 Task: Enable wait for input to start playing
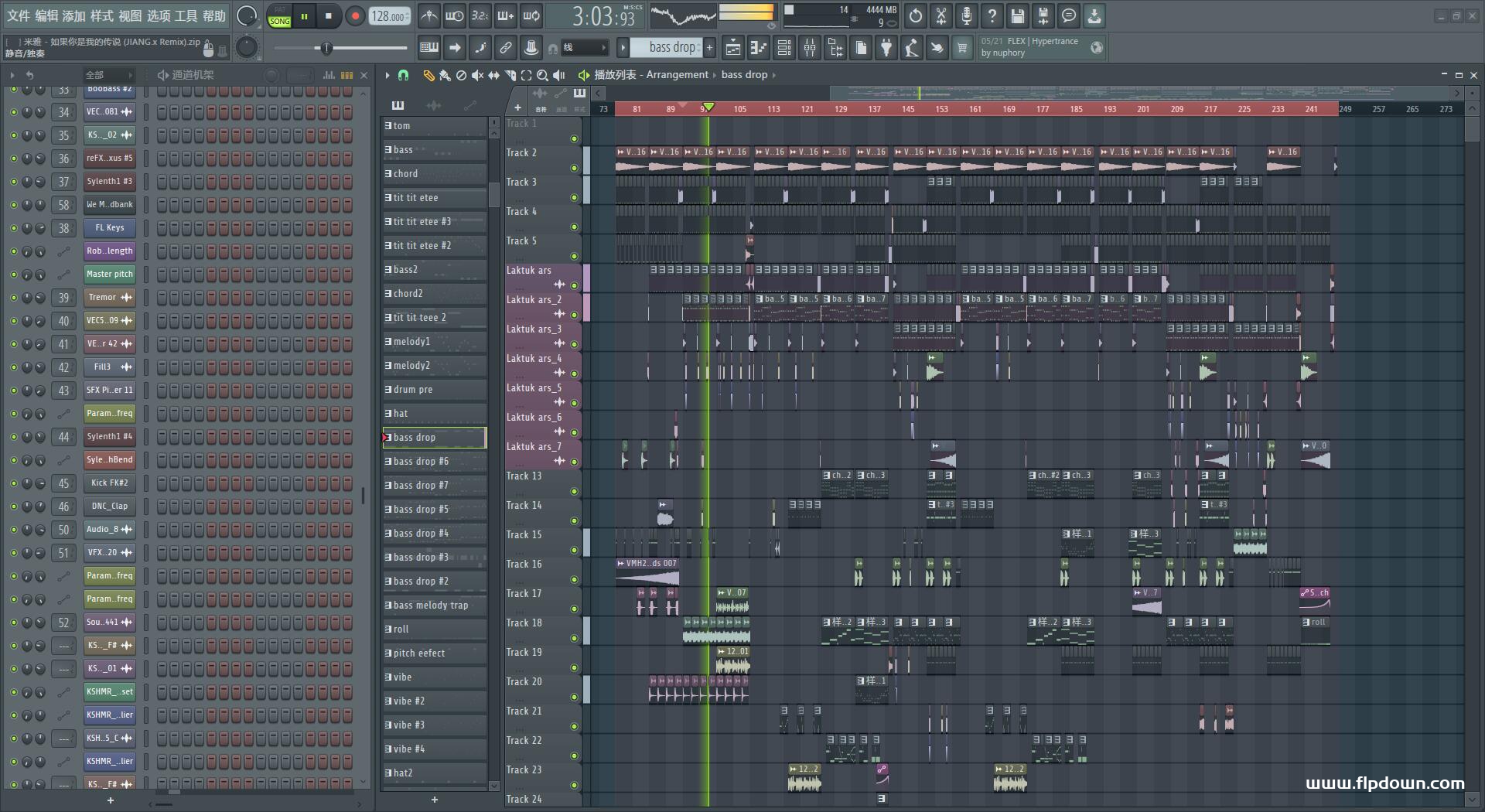click(455, 15)
